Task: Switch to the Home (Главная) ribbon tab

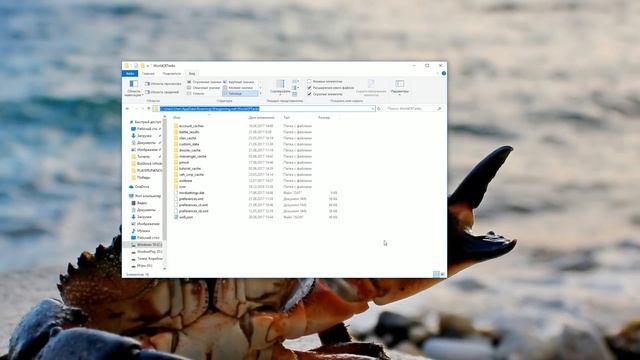Action: (x=148, y=73)
